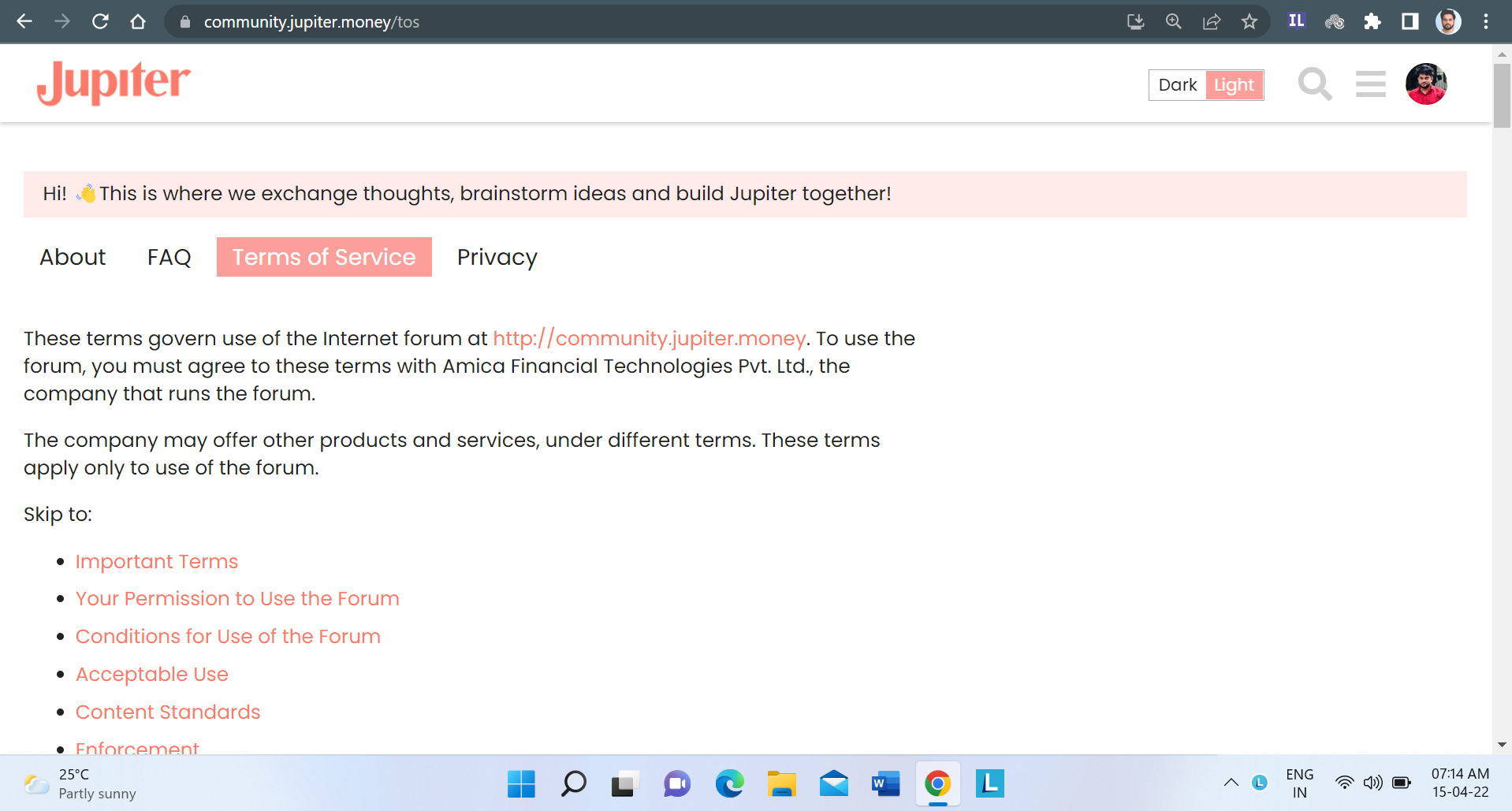Jump to Content Standards section

pos(168,712)
